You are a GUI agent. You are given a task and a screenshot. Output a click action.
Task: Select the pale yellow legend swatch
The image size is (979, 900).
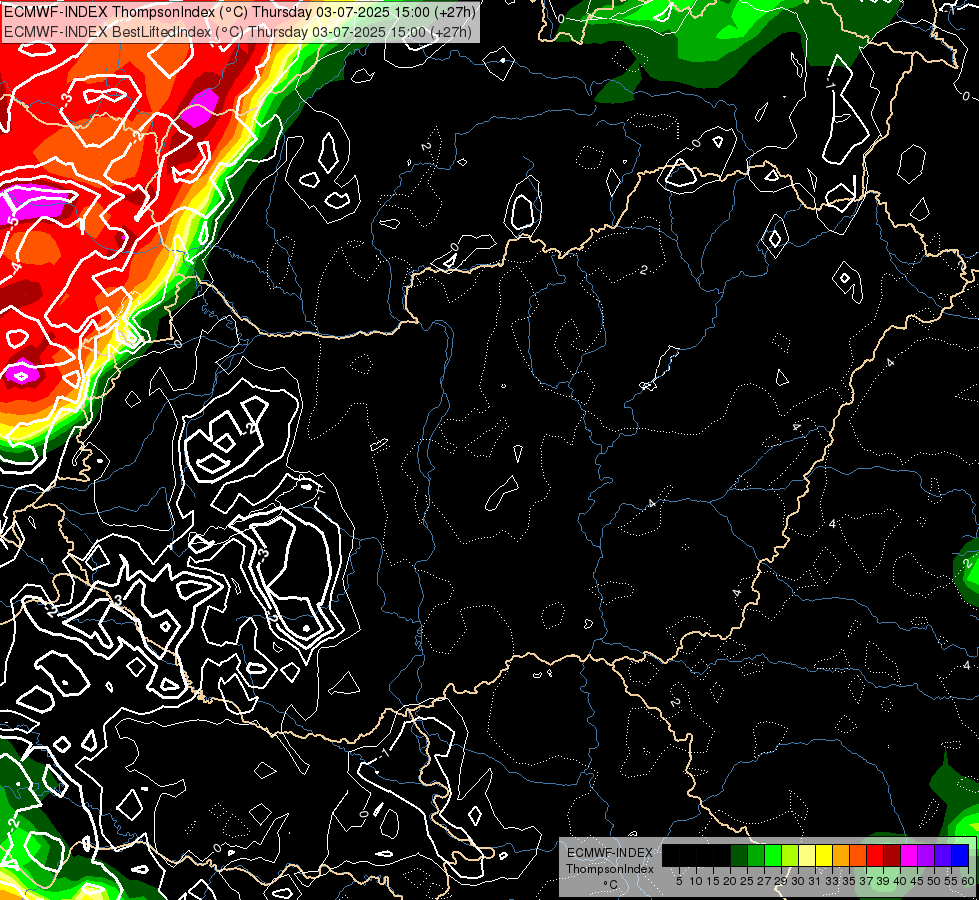807,856
